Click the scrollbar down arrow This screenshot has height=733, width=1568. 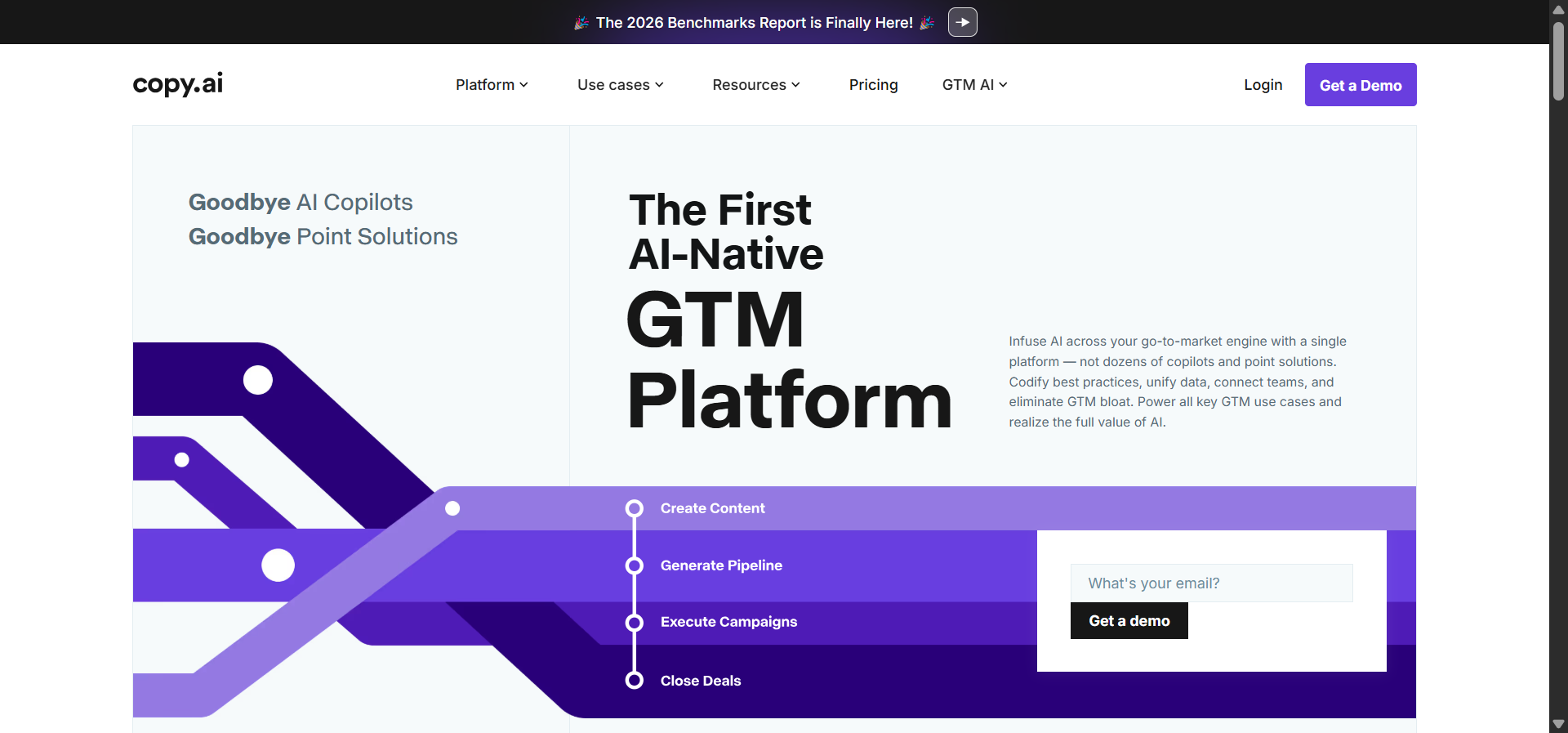(1558, 724)
